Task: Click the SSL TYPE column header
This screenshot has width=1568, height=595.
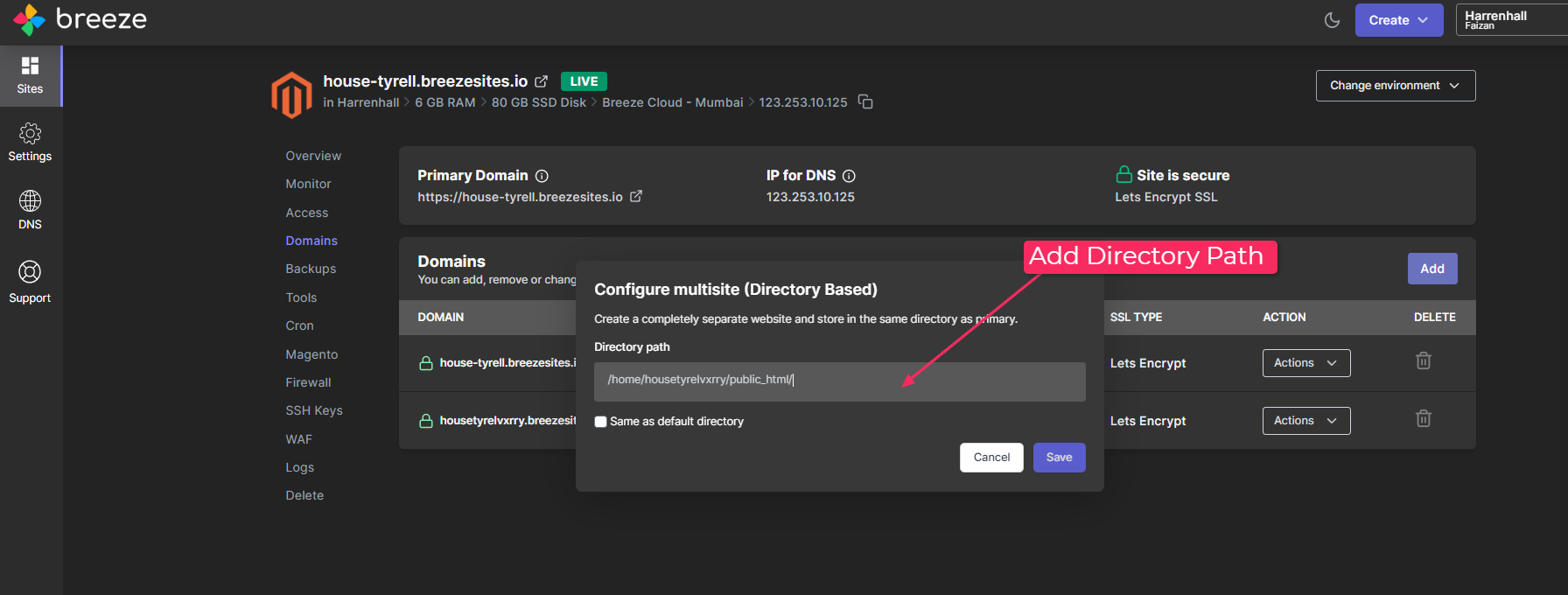Action: point(1136,318)
